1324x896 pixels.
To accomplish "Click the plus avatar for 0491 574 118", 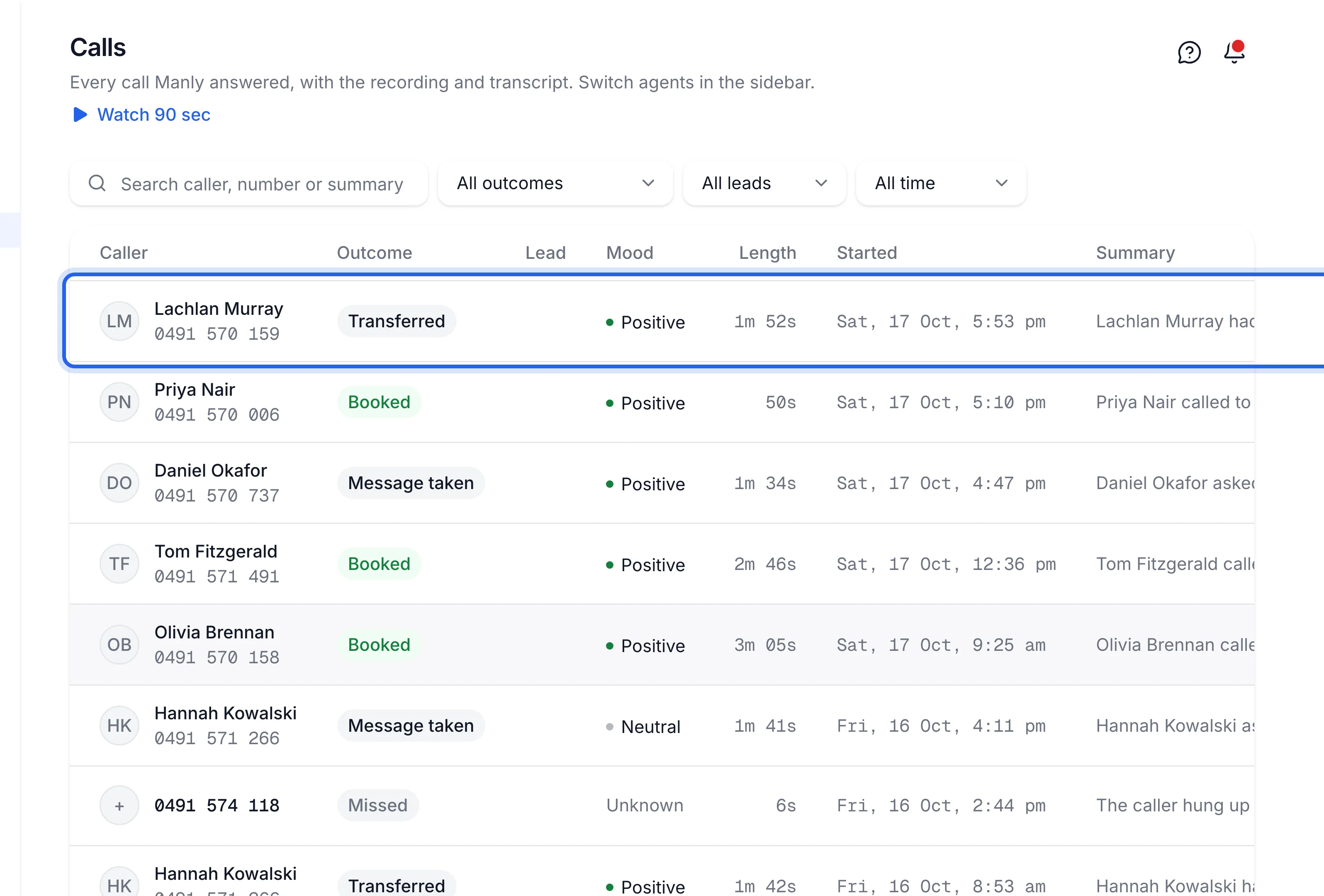I will tap(119, 806).
